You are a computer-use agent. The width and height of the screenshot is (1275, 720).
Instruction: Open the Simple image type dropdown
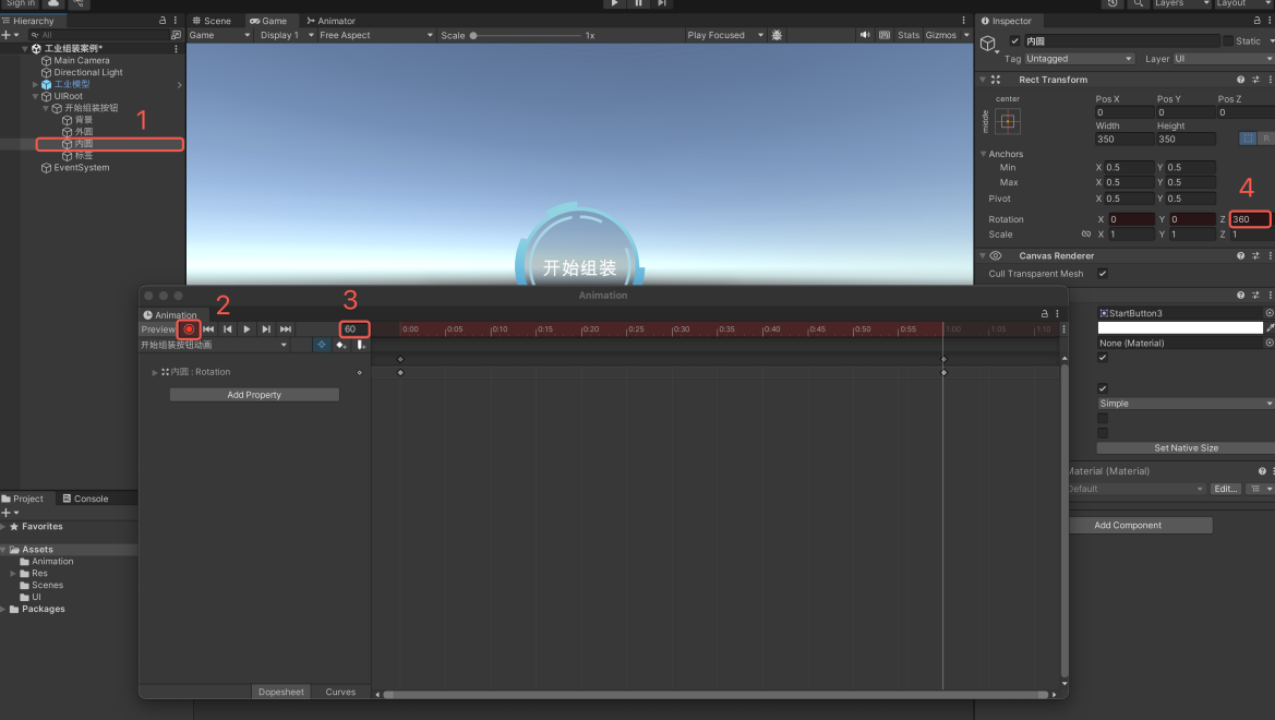[x=1186, y=404]
